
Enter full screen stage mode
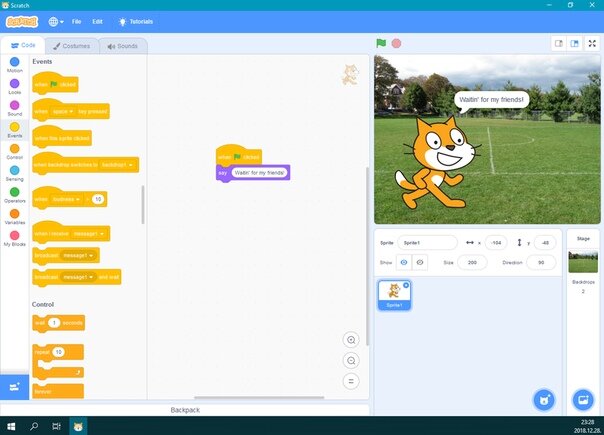[x=592, y=44]
